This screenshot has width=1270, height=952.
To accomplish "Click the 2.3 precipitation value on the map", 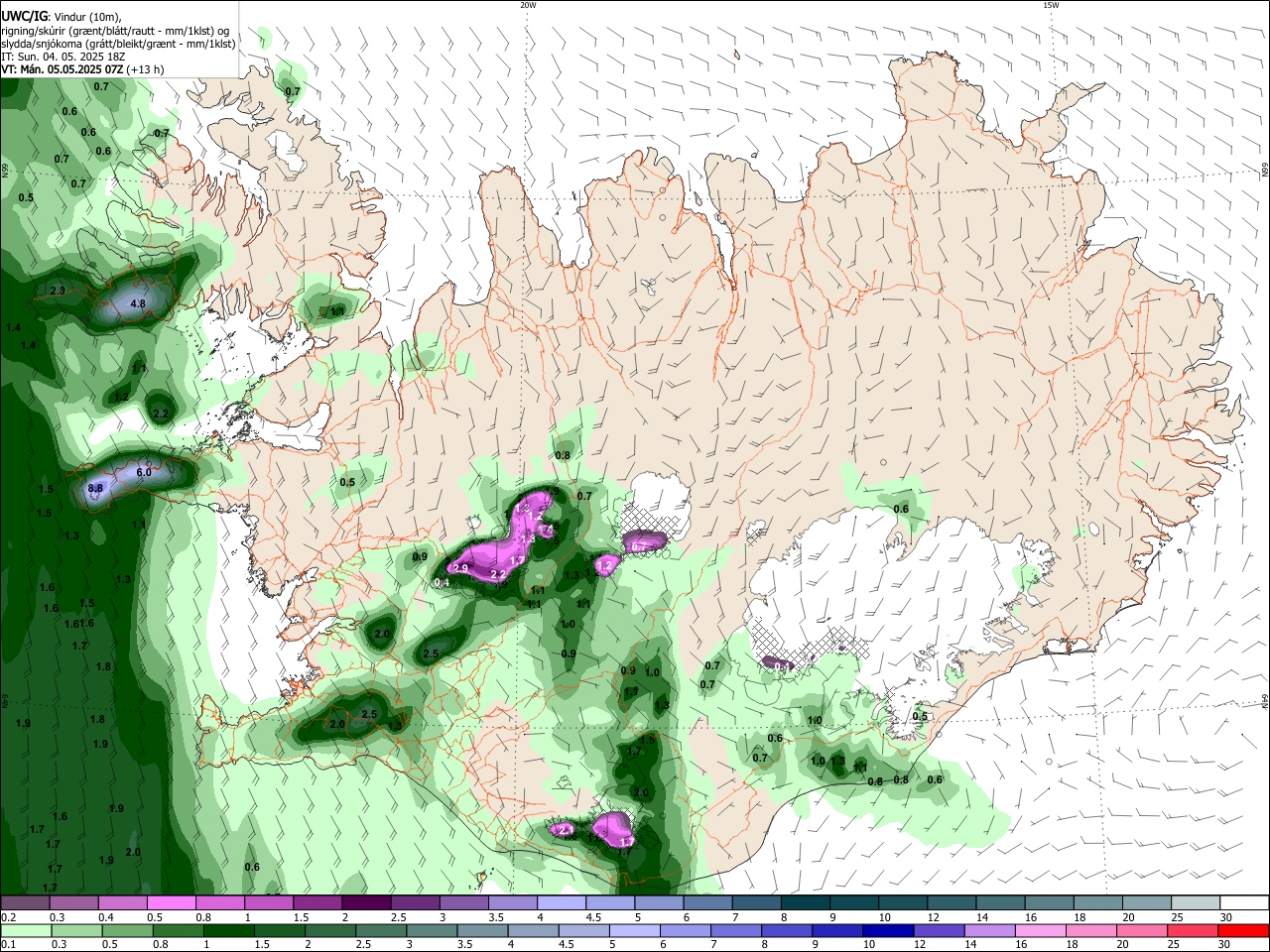I will tap(57, 291).
